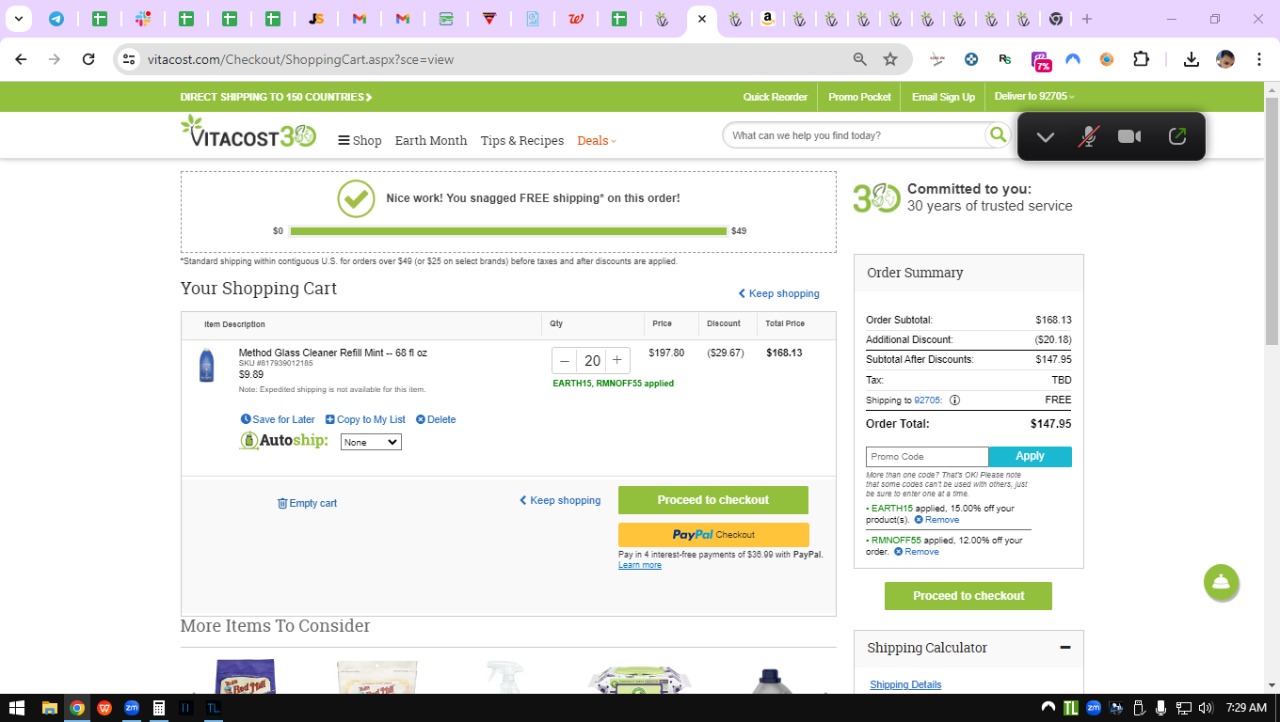
Task: Expand the Deals dropdown
Action: (x=597, y=141)
